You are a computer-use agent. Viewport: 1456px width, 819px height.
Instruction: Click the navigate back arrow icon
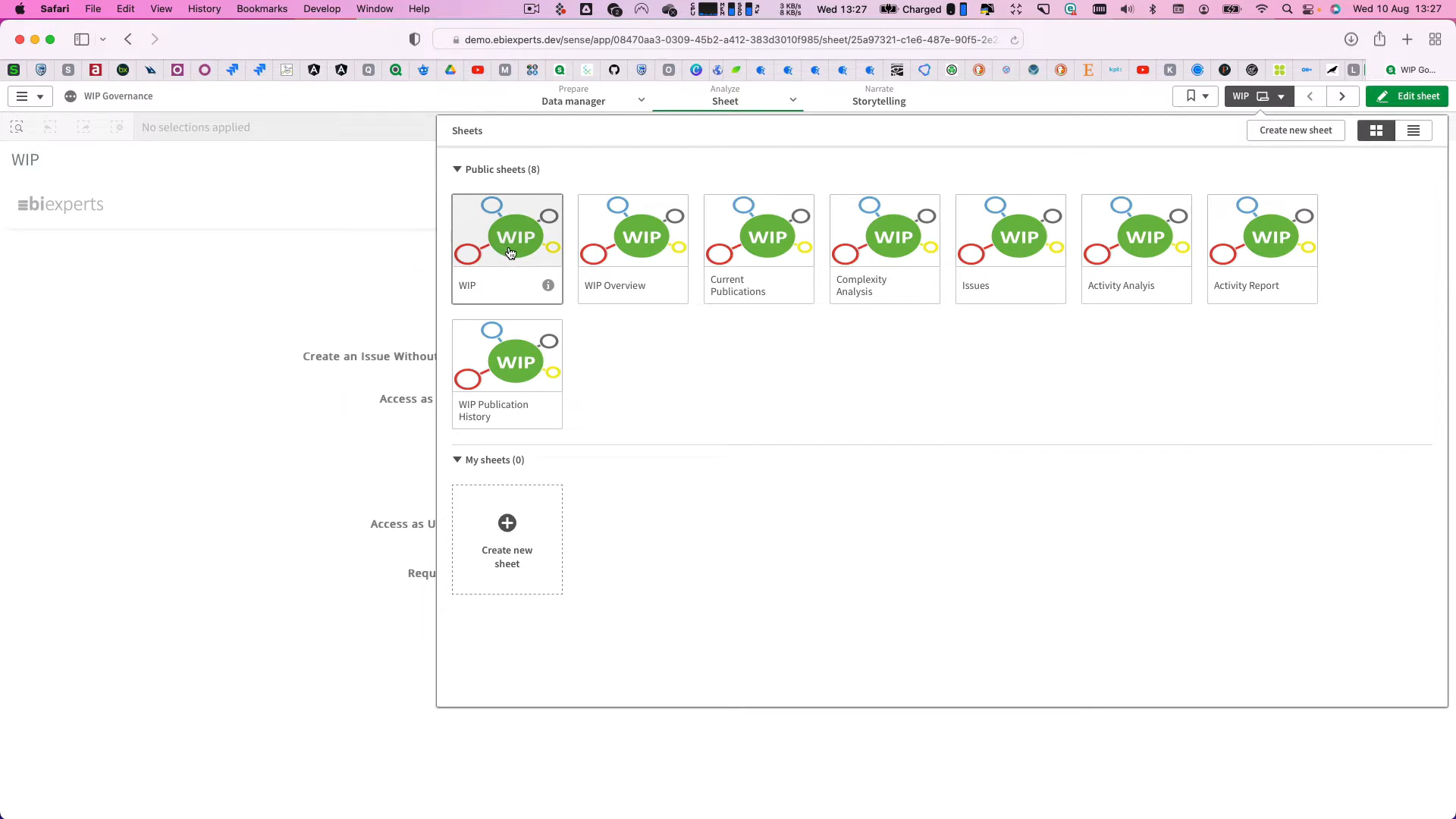click(128, 39)
